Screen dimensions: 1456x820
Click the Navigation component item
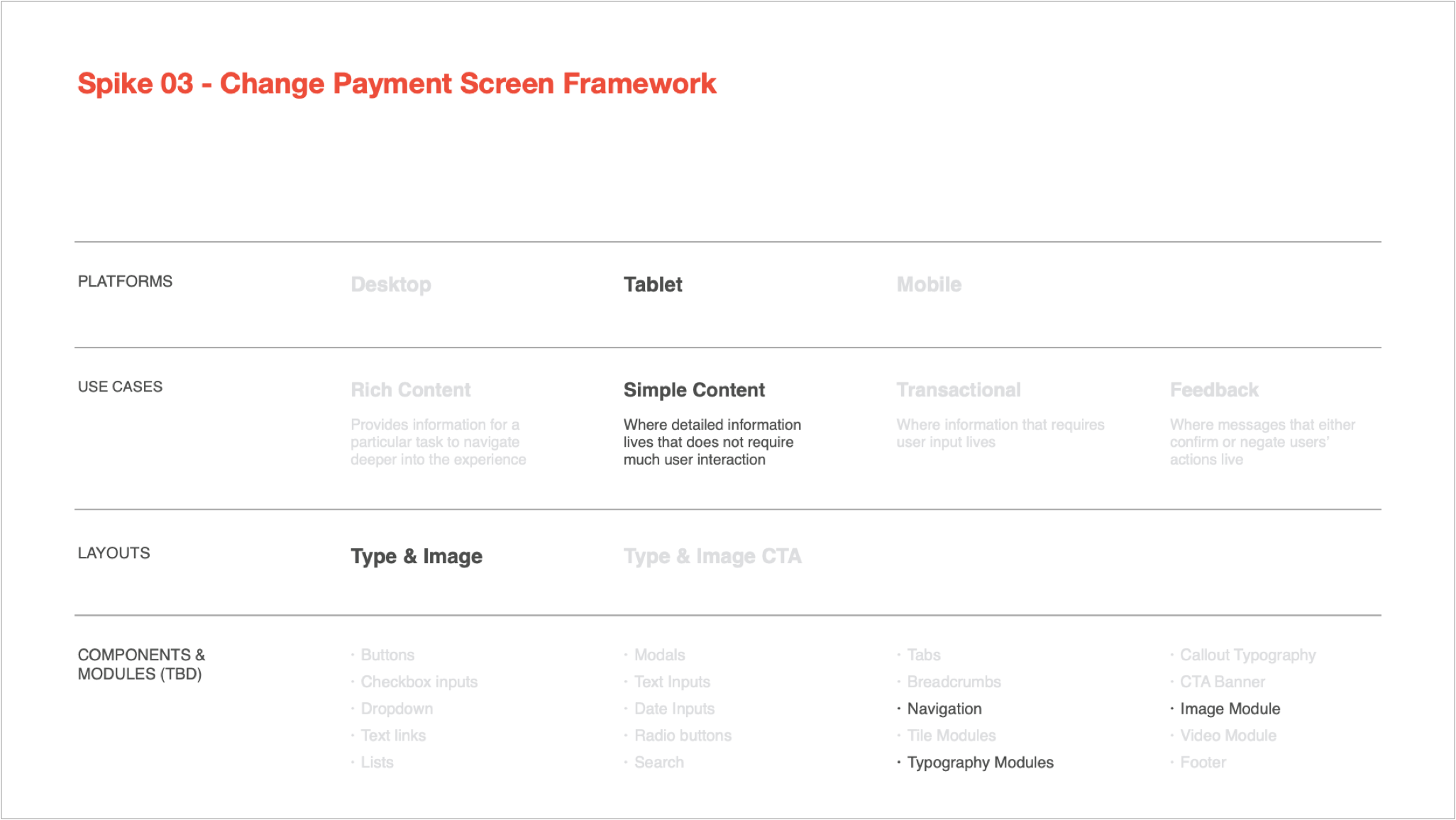pos(944,709)
